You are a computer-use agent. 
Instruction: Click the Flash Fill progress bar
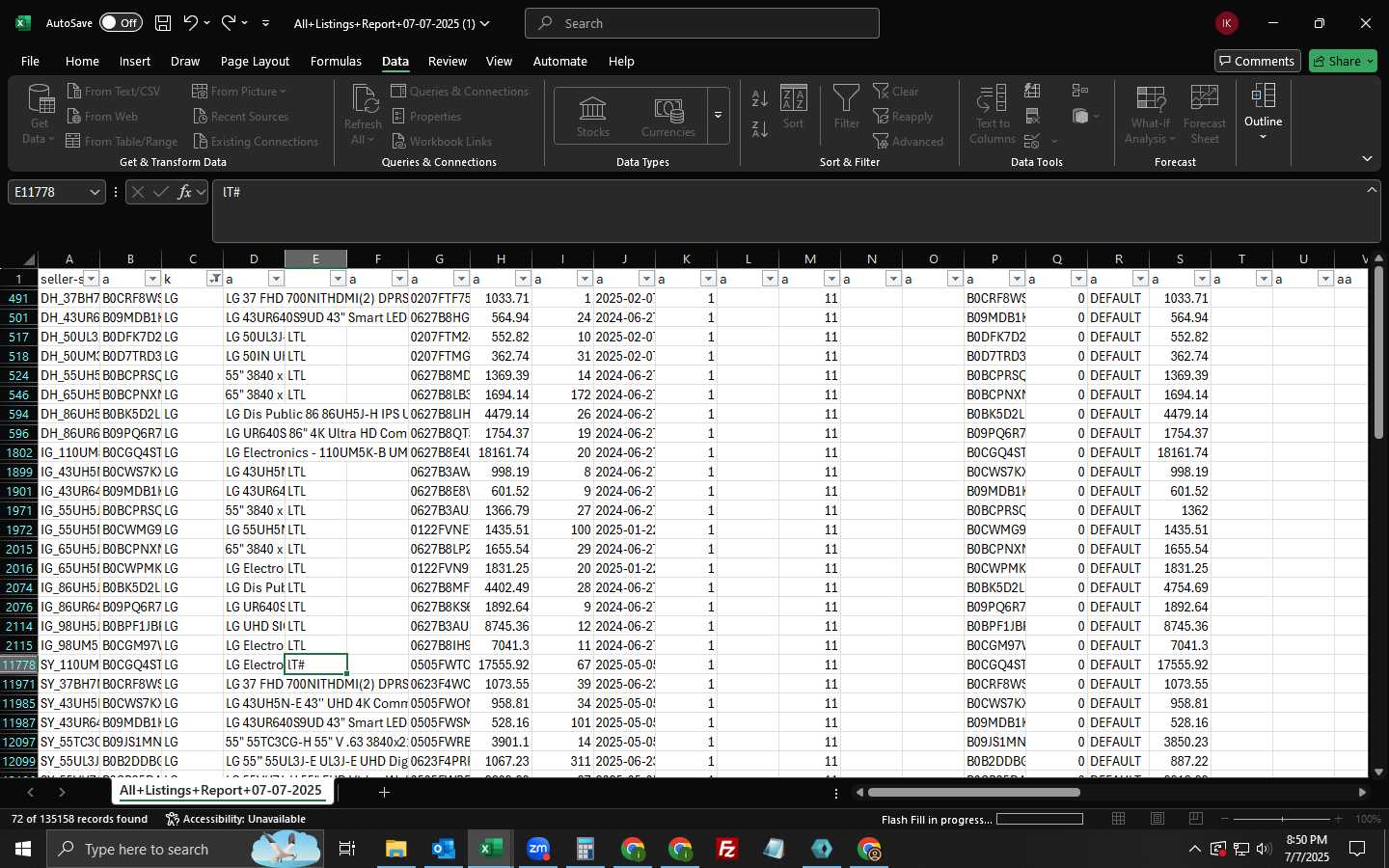coord(1040,819)
